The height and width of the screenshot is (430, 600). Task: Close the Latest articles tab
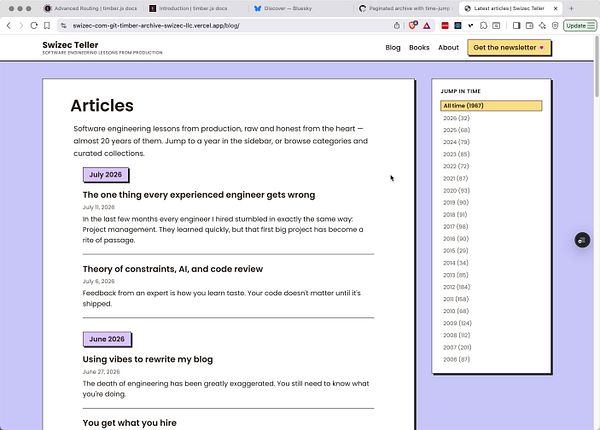(556, 8)
